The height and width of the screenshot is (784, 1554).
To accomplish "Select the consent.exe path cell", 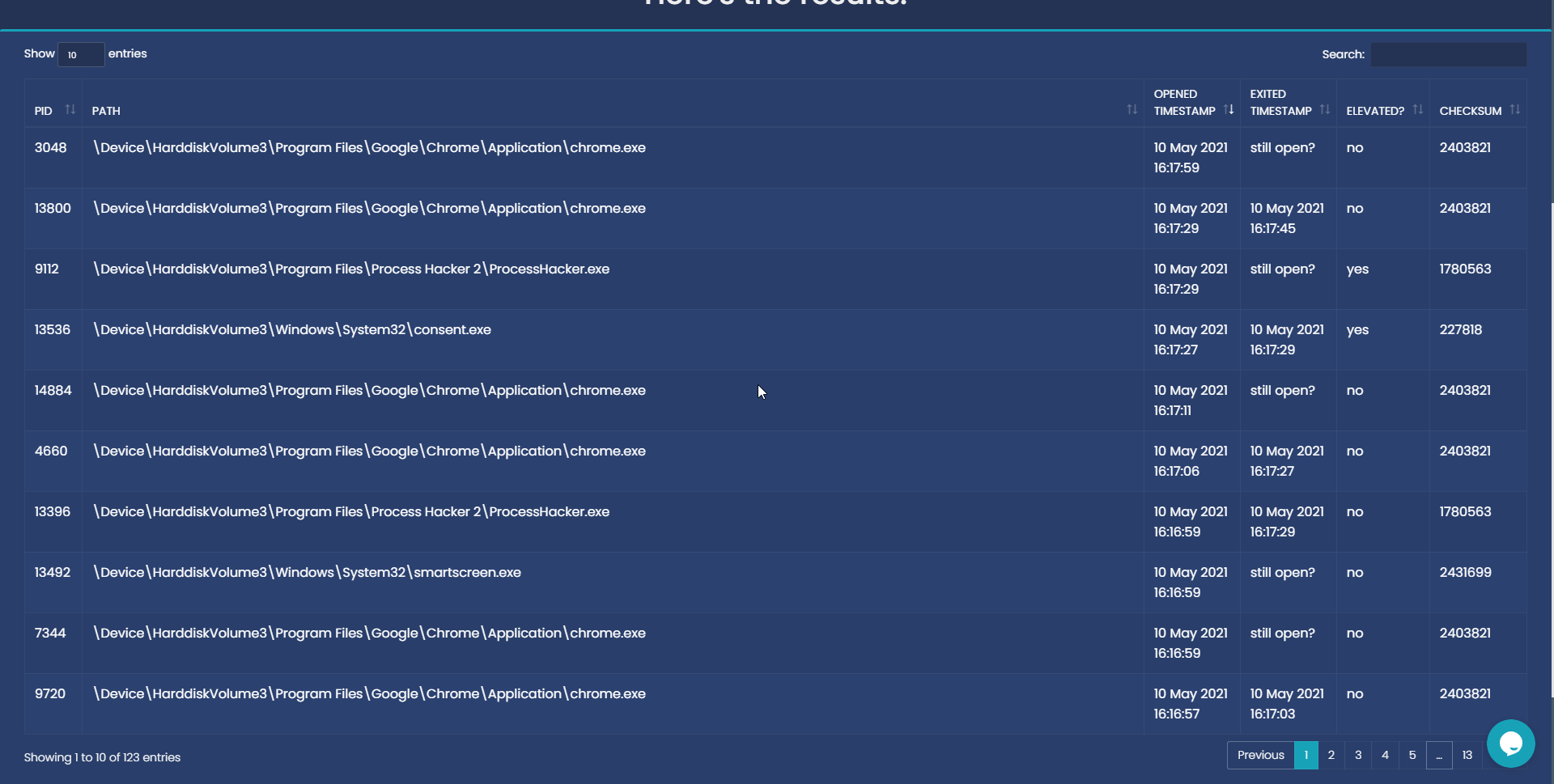I will coord(292,330).
